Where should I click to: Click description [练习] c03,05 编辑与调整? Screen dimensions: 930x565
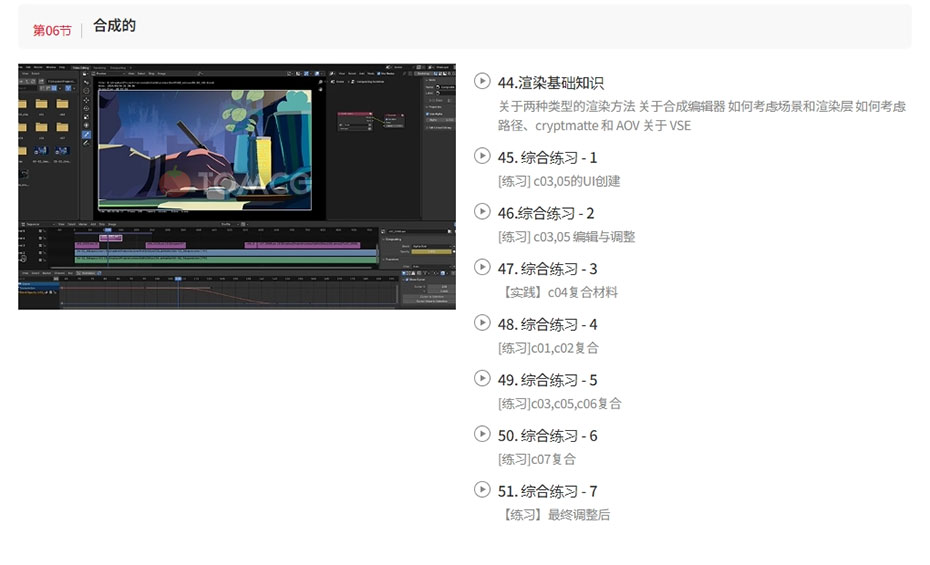click(566, 237)
